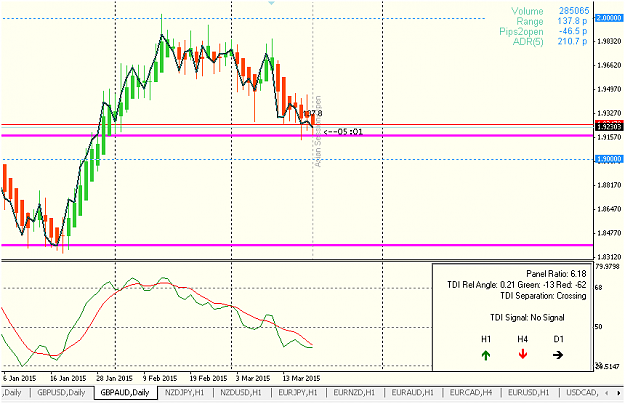Screen dimensions: 625x404
Task: Click the <--05:01 candle timer label
Action: (x=343, y=131)
